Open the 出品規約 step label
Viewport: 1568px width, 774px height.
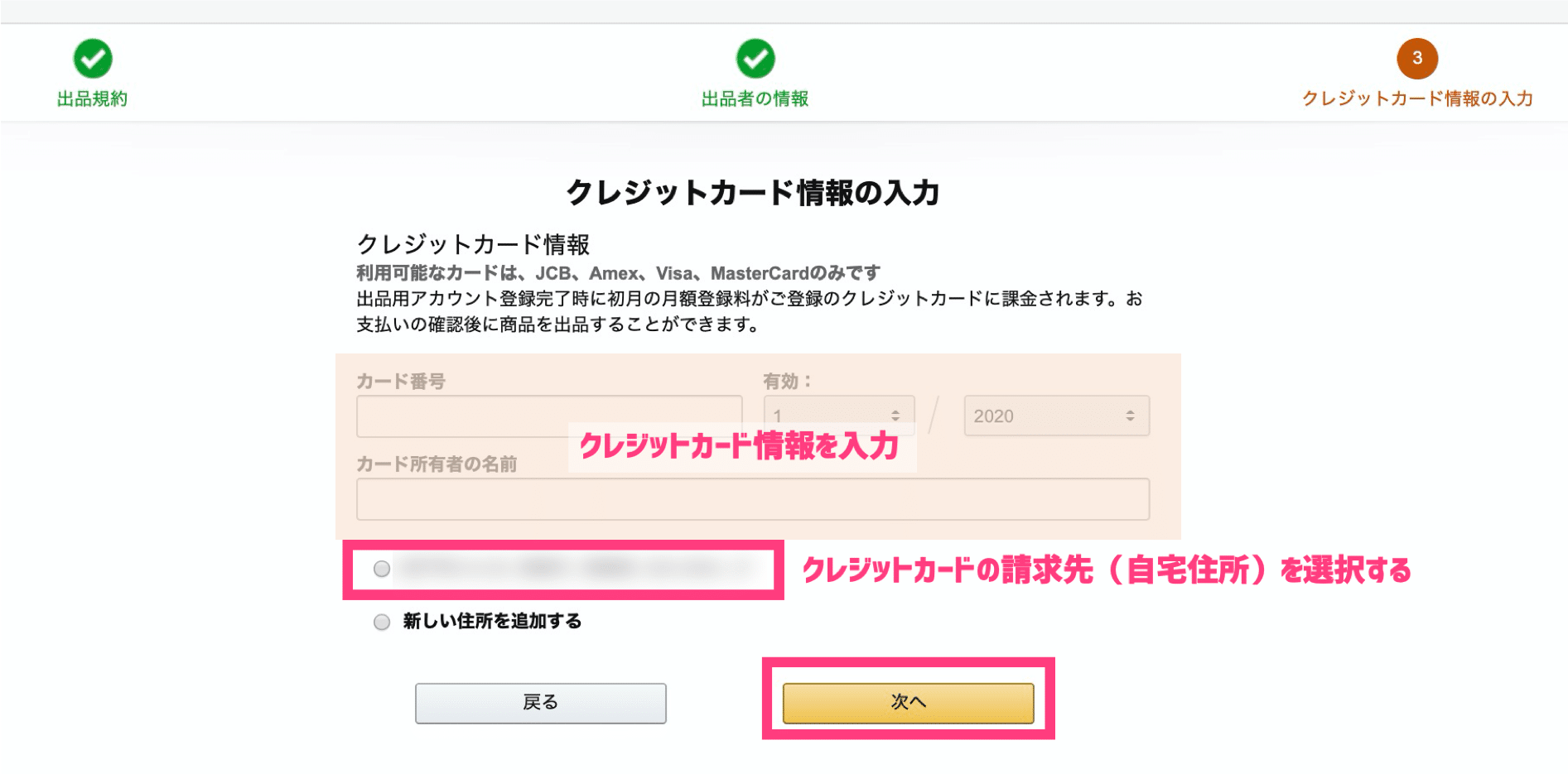click(x=93, y=99)
